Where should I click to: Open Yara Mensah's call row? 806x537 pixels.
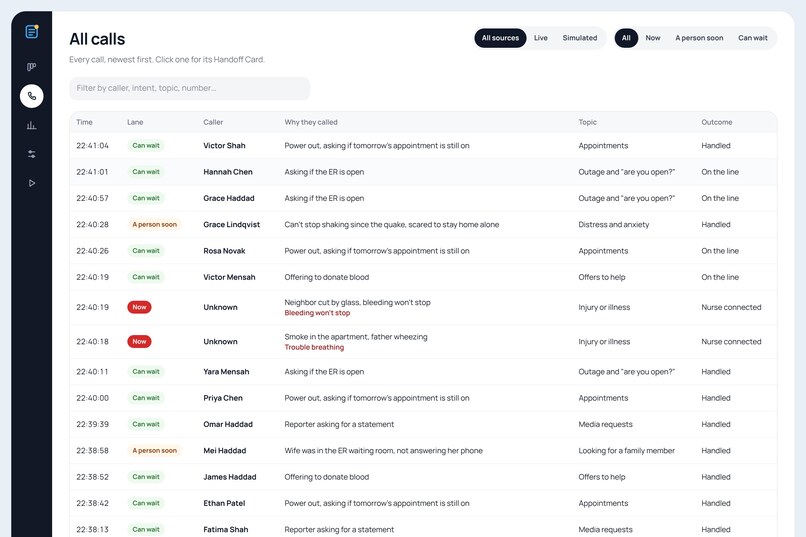(423, 372)
